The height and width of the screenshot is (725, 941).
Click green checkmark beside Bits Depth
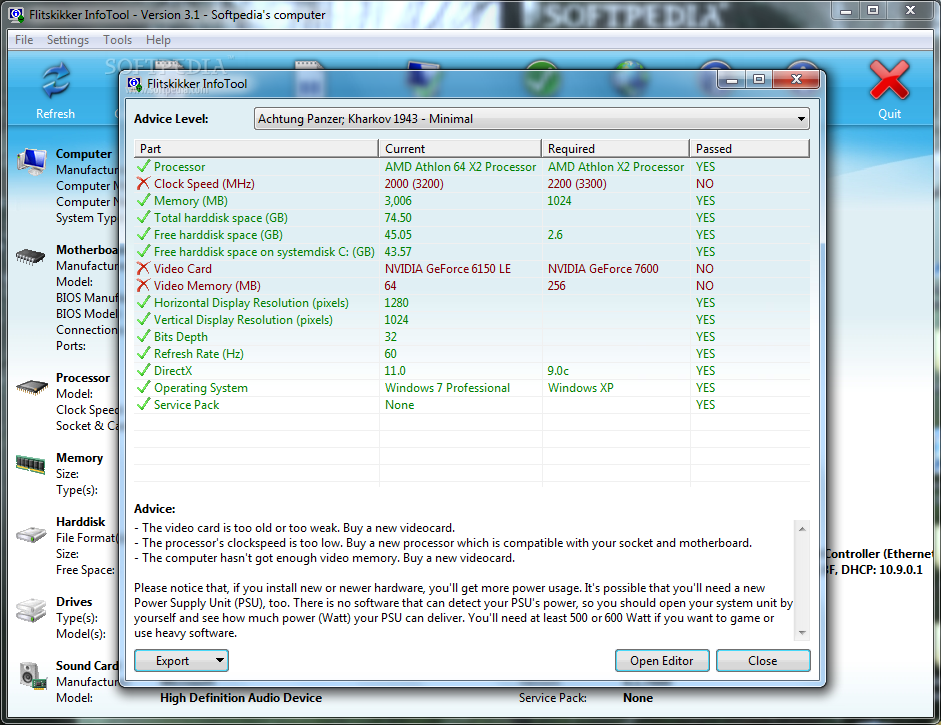click(143, 337)
